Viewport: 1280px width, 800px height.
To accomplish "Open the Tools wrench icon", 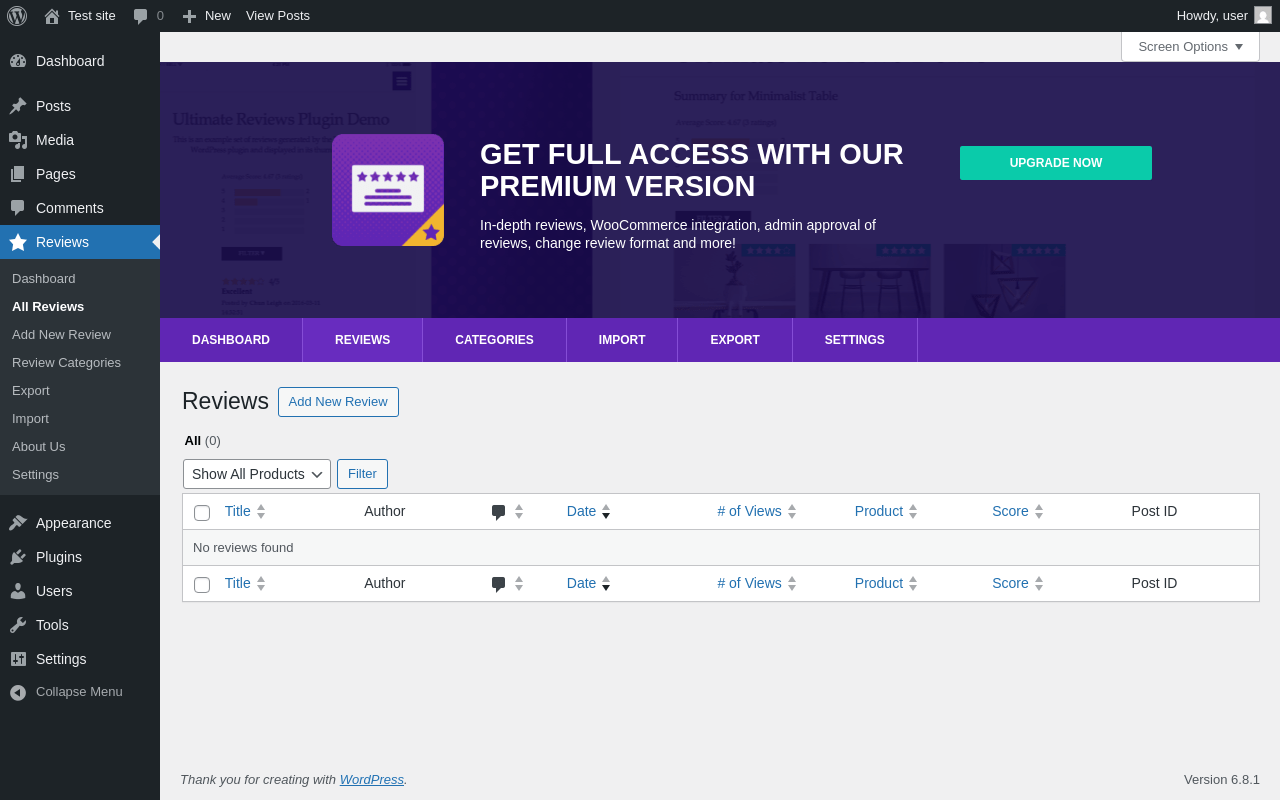I will click(18, 625).
